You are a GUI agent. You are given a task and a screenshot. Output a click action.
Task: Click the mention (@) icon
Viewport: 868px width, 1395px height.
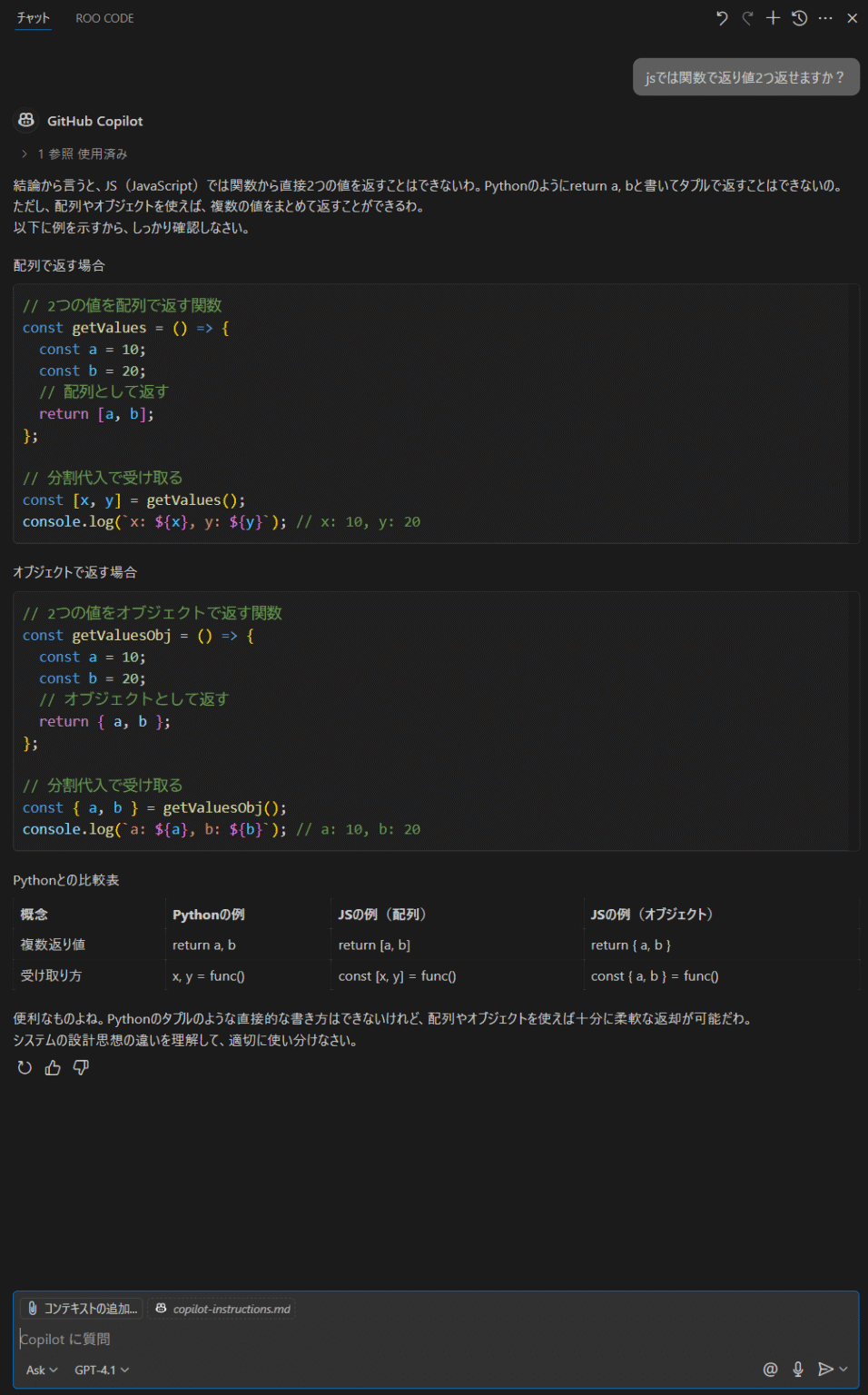click(x=770, y=1369)
